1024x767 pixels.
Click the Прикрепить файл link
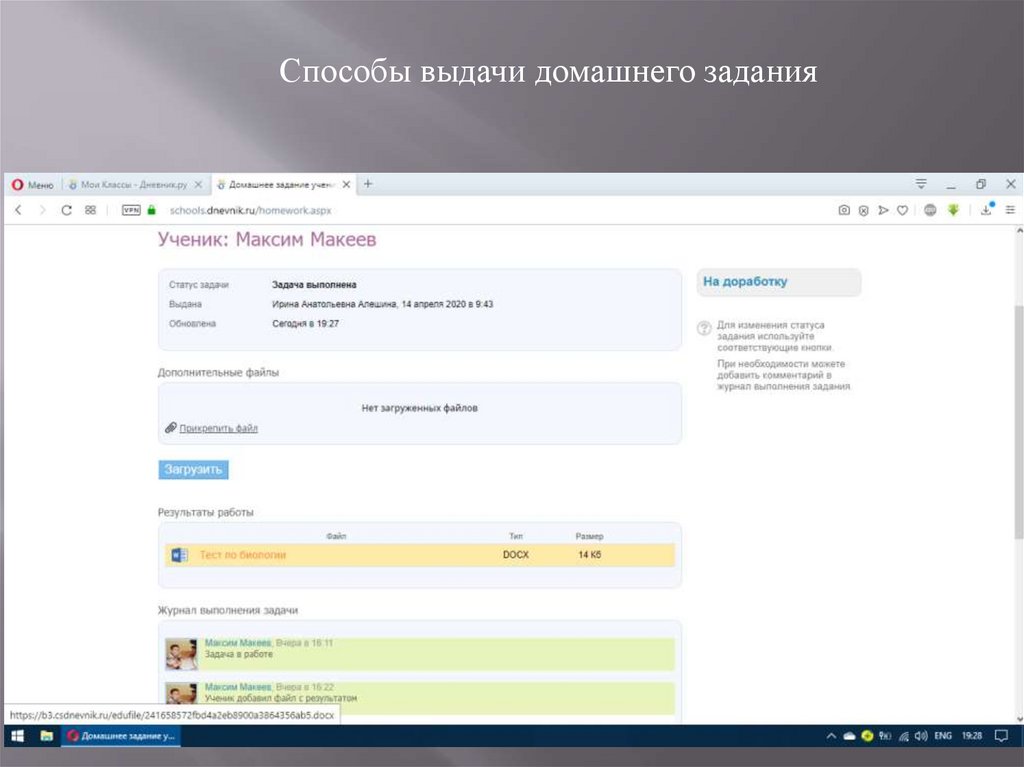click(x=218, y=428)
